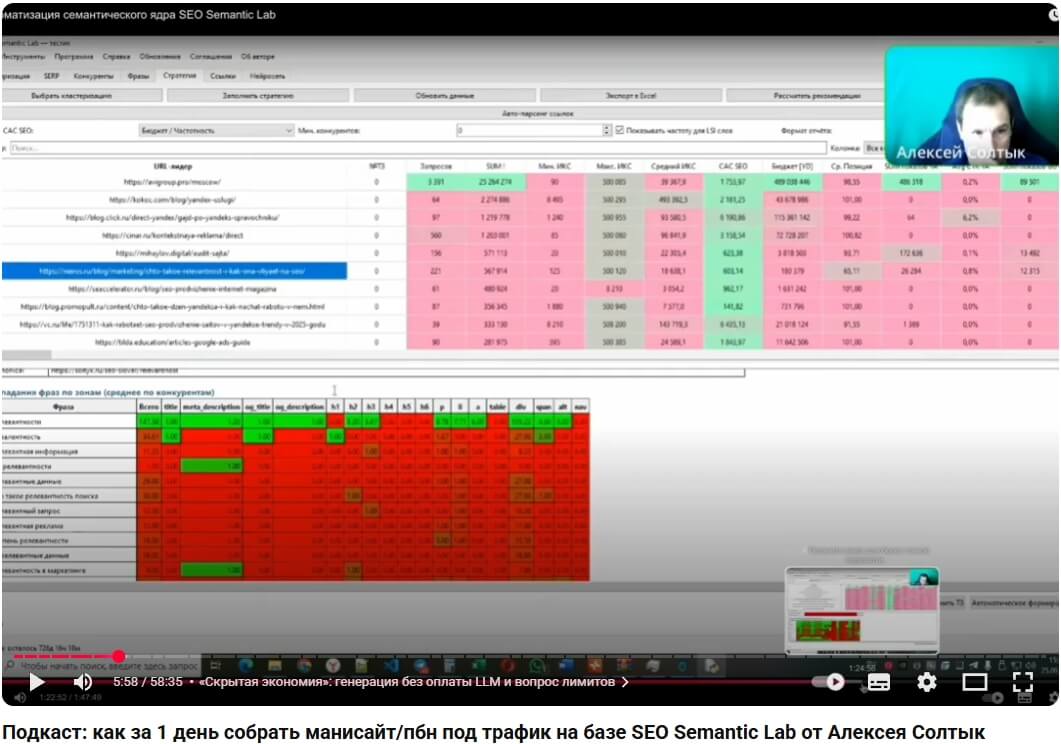Toggle the Показывать частоту для LSI слов checkbox
The width and height of the screenshot is (1061, 744).
(619, 131)
